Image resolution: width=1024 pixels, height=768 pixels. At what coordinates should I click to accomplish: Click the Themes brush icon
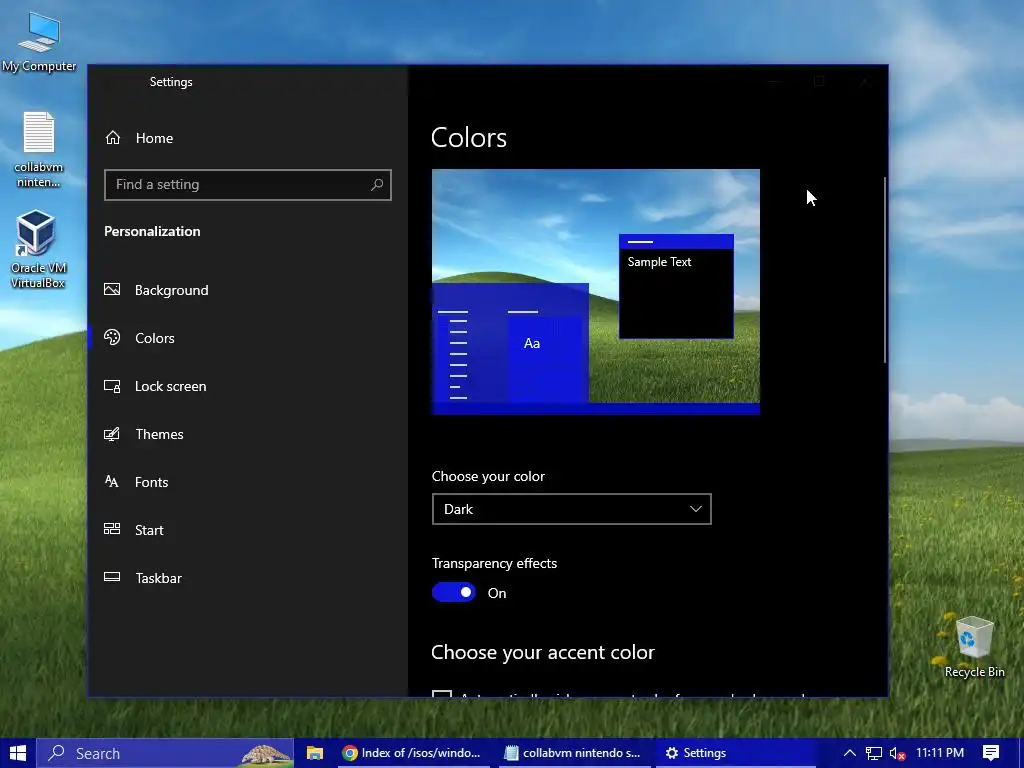112,434
